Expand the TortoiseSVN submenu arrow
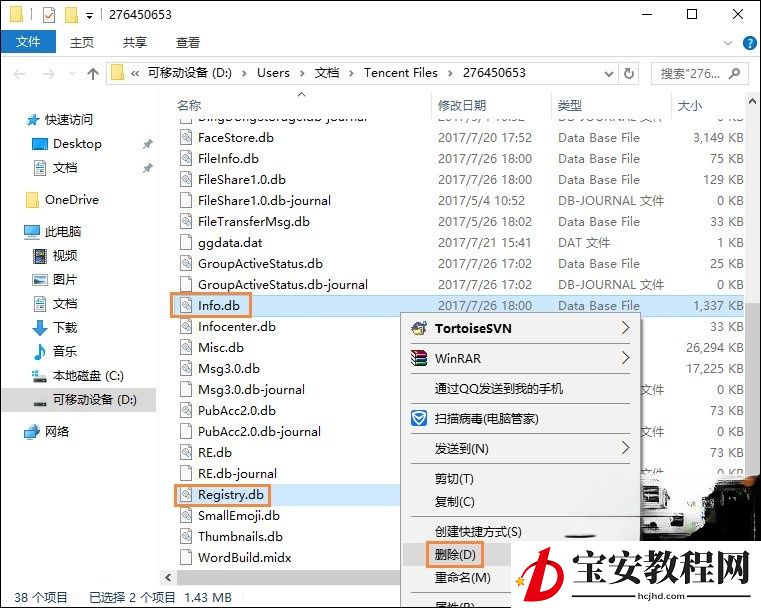Image resolution: width=761 pixels, height=608 pixels. [x=625, y=328]
